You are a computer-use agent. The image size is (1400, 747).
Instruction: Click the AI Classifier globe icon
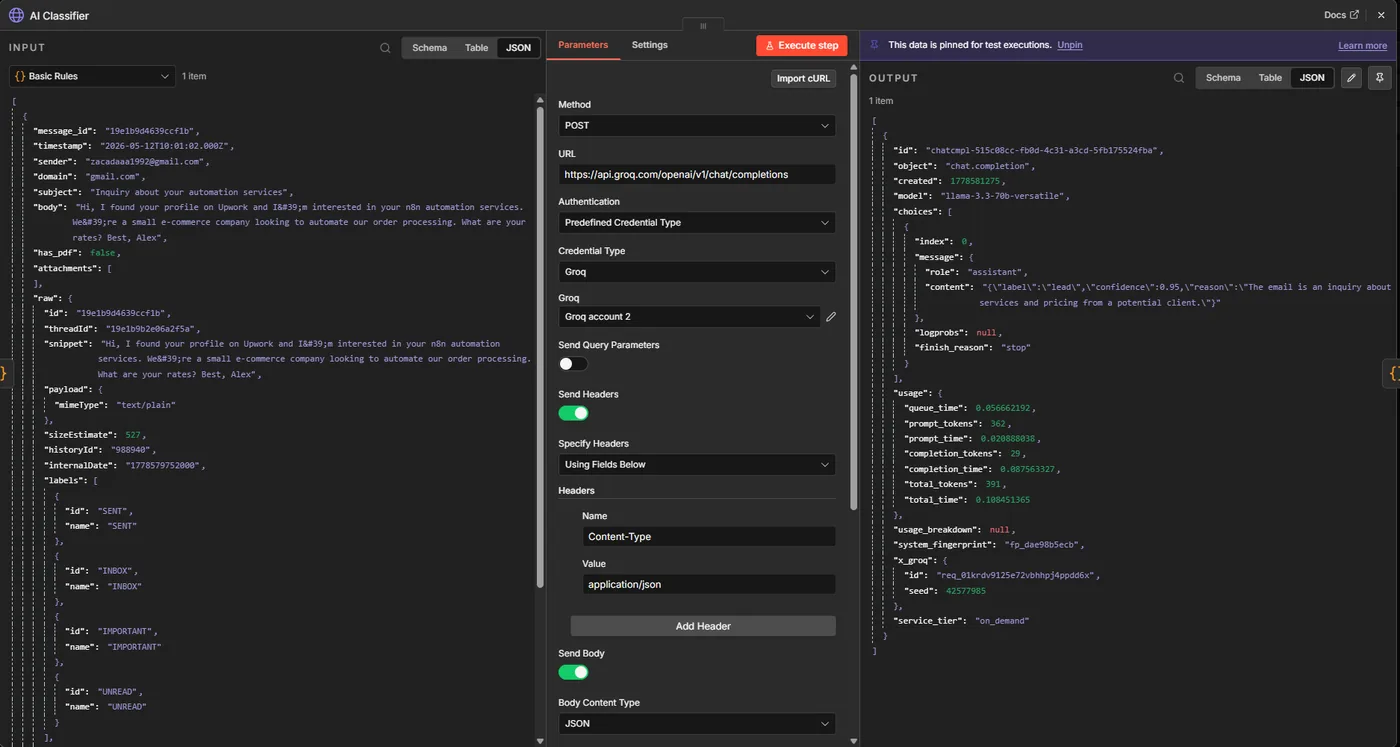[x=16, y=15]
